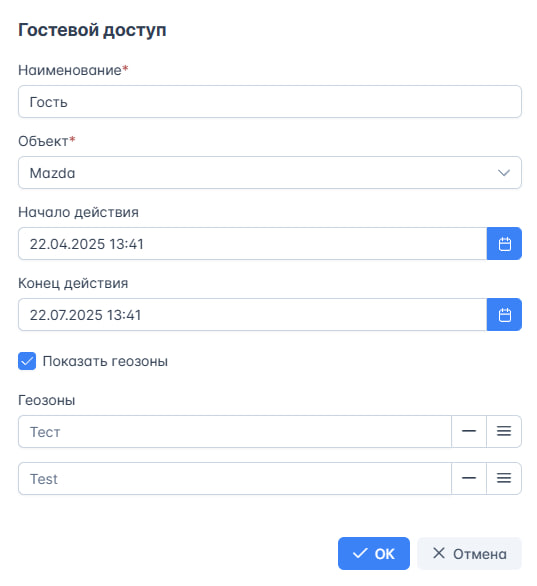537x586 pixels.
Task: Open the Mazda object selector
Action: (x=270, y=173)
